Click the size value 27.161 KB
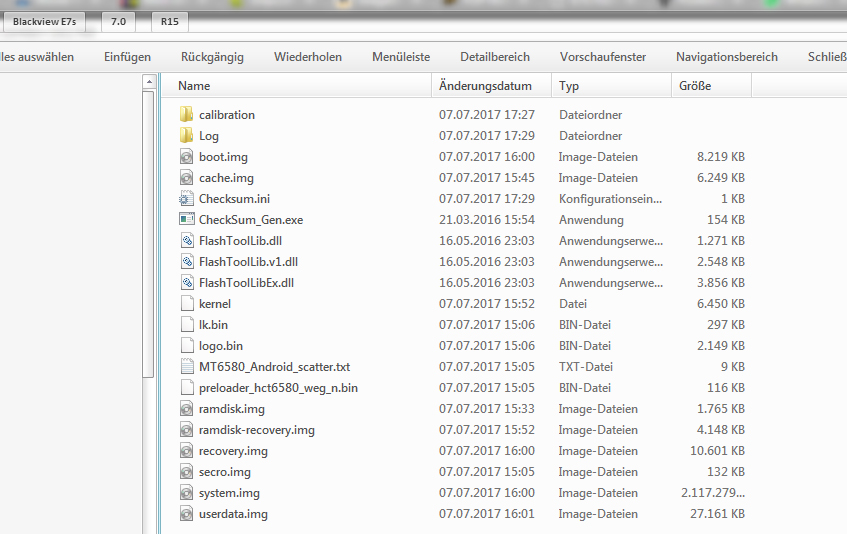The width and height of the screenshot is (847, 534). click(x=717, y=514)
